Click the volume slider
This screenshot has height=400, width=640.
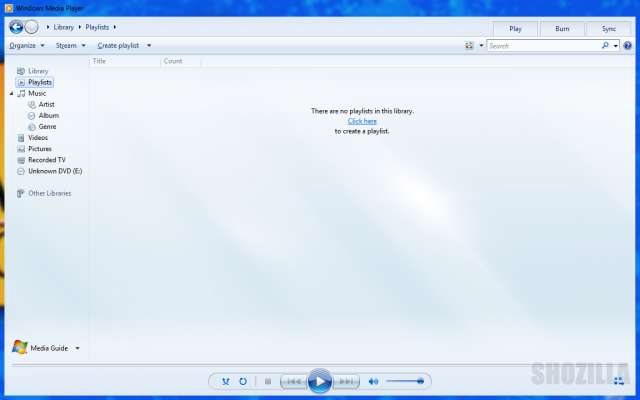404,382
